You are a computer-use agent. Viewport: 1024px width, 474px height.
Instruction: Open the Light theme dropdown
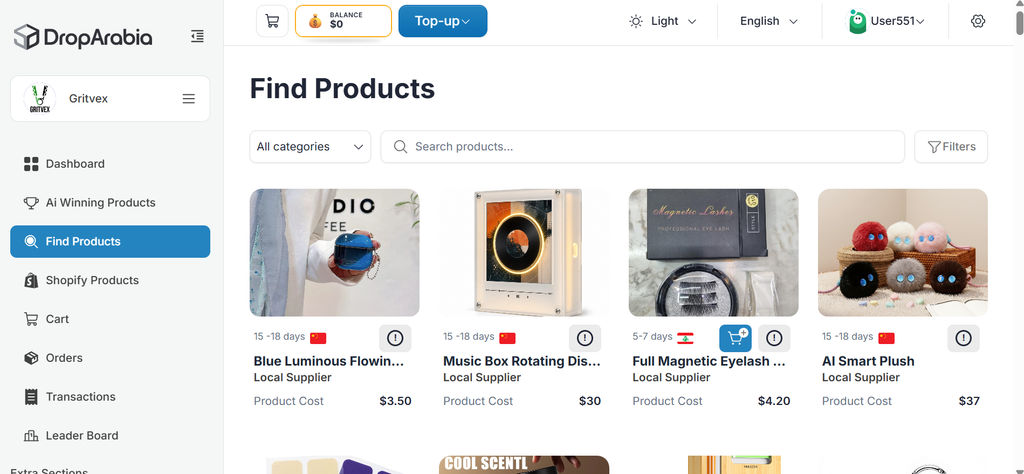tap(663, 21)
